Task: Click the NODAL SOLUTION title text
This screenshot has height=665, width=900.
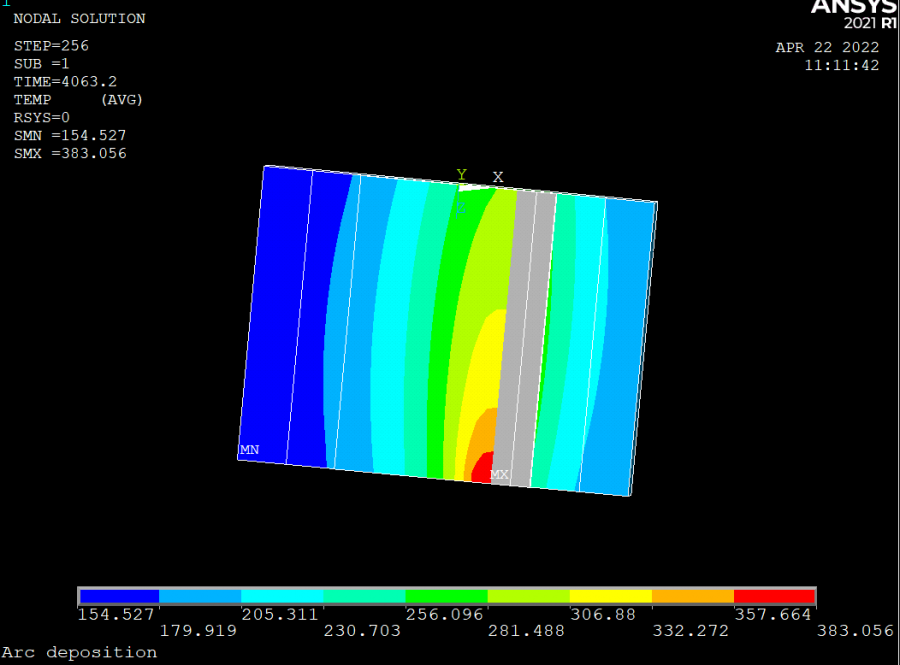Action: tap(79, 19)
